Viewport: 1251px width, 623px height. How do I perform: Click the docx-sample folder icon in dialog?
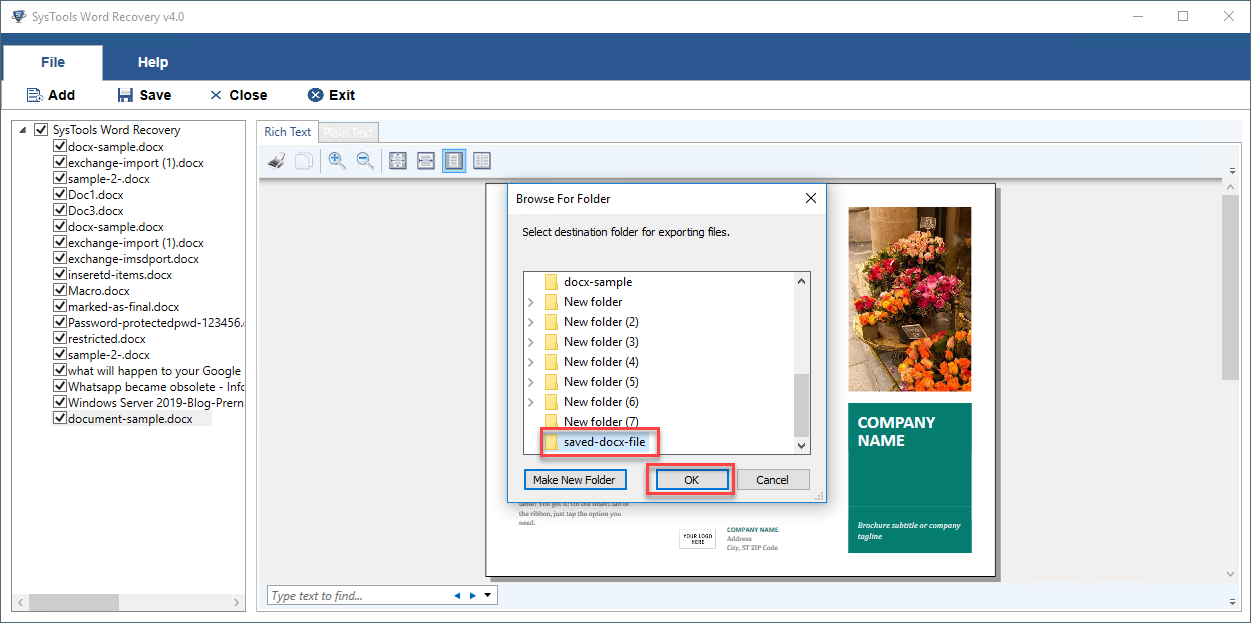point(551,281)
